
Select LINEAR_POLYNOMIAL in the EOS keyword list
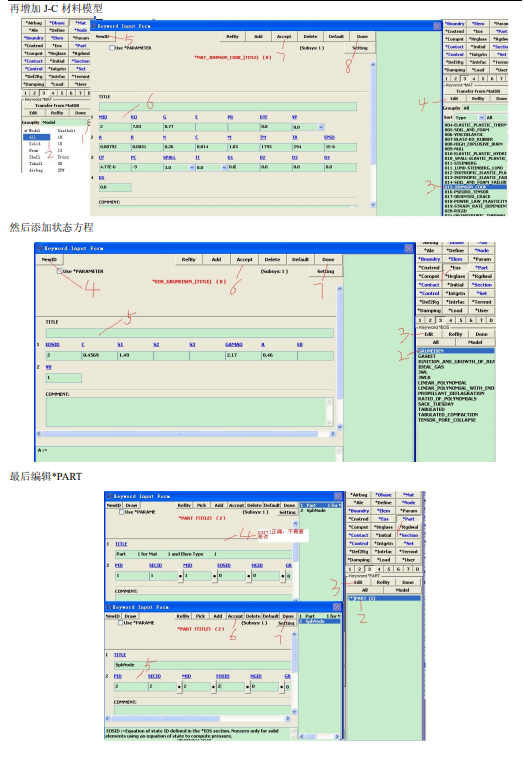click(x=442, y=383)
